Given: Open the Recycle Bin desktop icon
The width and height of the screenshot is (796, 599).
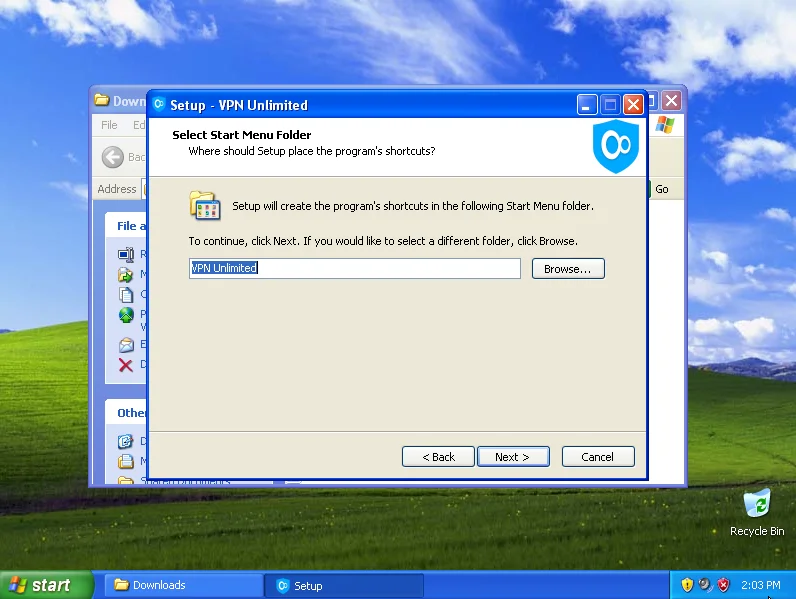Looking at the screenshot, I should (757, 504).
